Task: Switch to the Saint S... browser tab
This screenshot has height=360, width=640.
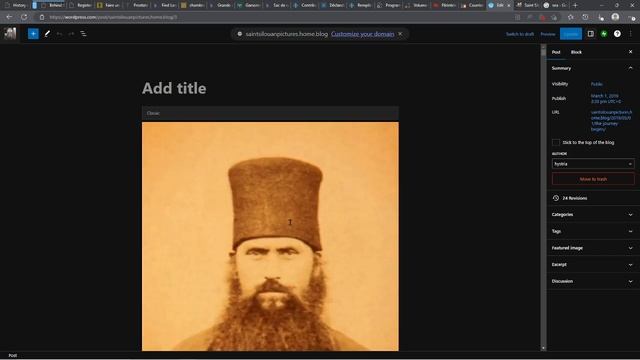Action: pyautogui.click(x=528, y=5)
